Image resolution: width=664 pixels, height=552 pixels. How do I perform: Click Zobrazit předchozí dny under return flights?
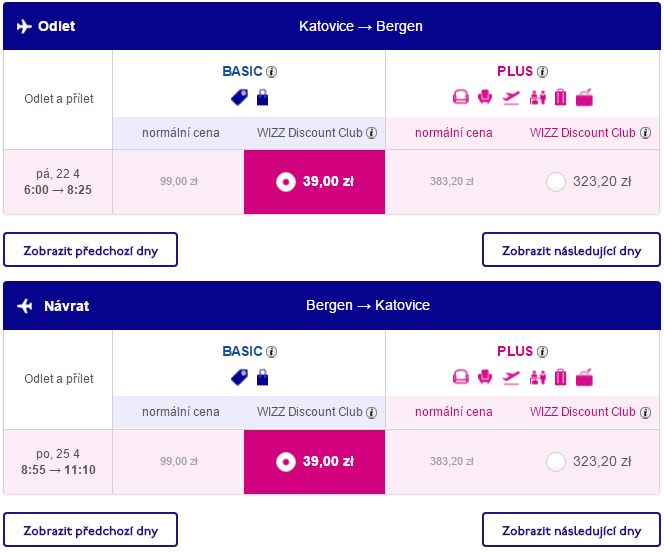click(91, 530)
